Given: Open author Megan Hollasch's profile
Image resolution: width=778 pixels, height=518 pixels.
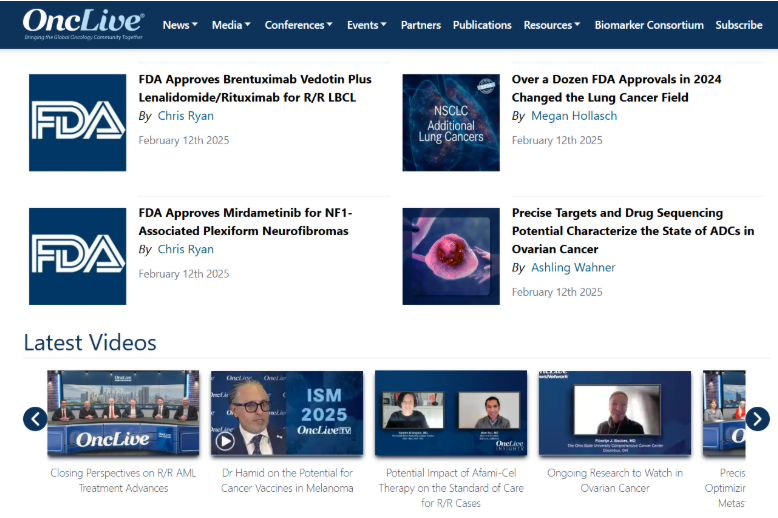Looking at the screenshot, I should click(x=574, y=116).
